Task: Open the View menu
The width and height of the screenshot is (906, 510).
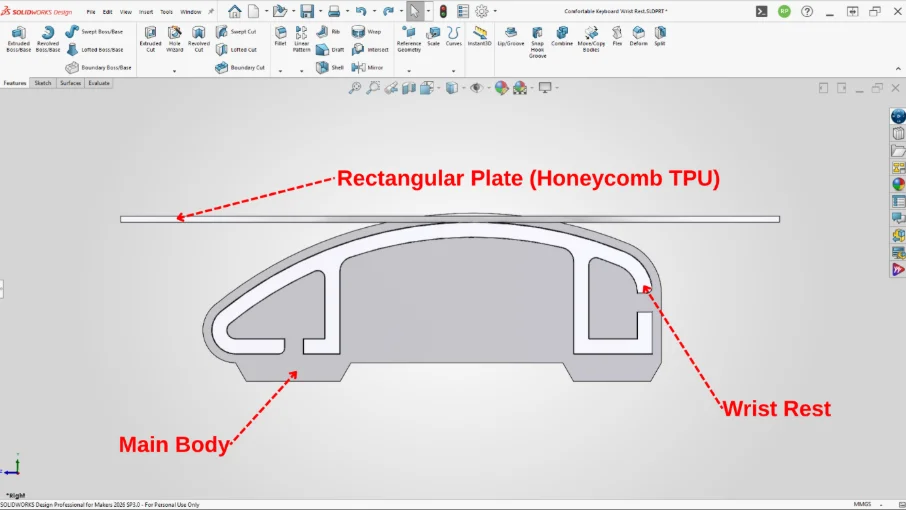Action: [125, 12]
